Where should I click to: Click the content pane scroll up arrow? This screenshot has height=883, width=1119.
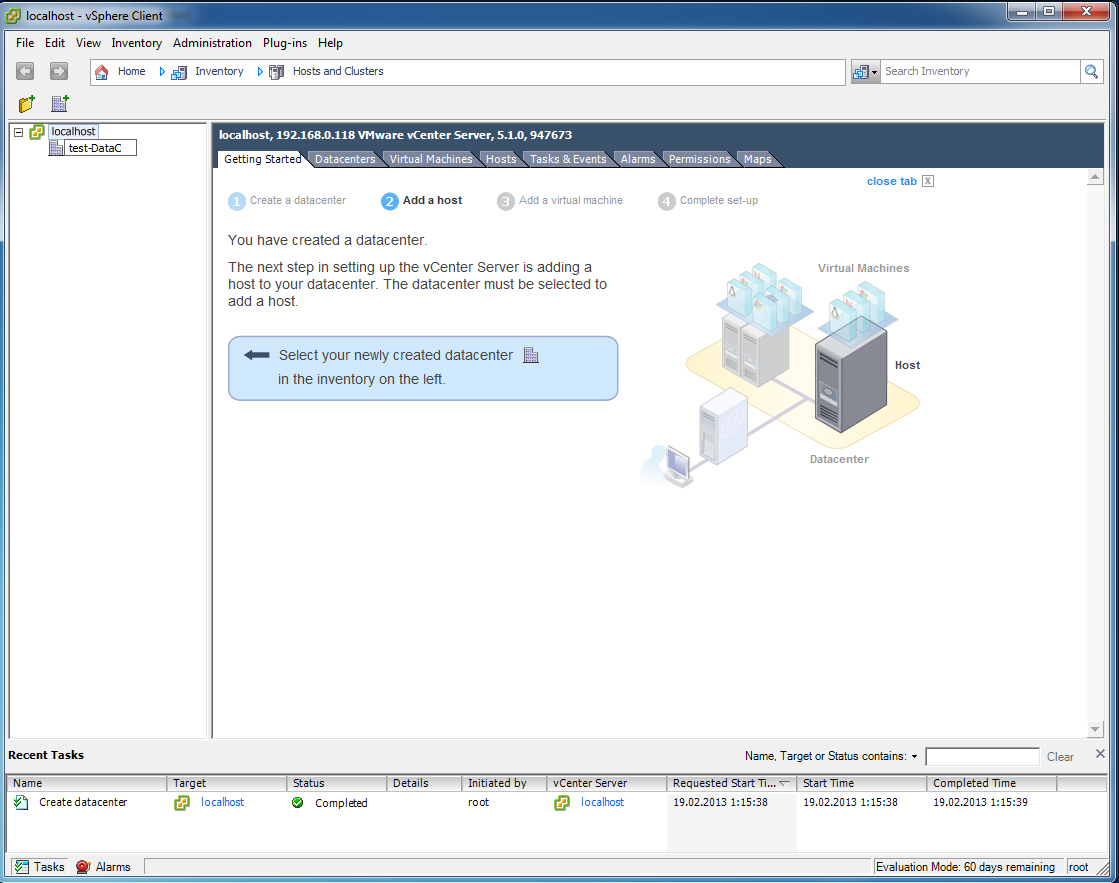(x=1095, y=177)
